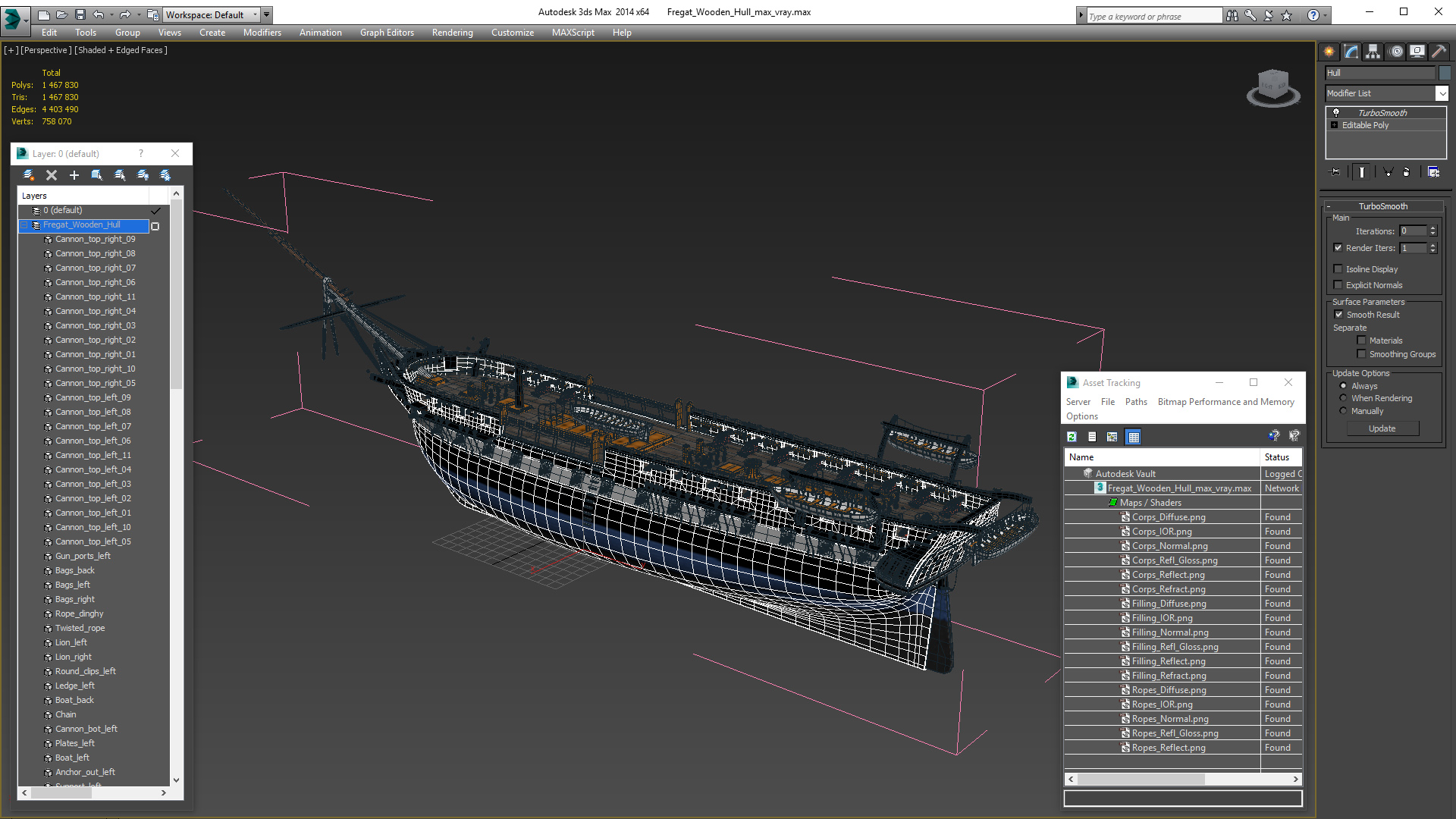Collapse the Fregat_Wooden_Hull layer tree
The width and height of the screenshot is (1456, 819).
[24, 225]
